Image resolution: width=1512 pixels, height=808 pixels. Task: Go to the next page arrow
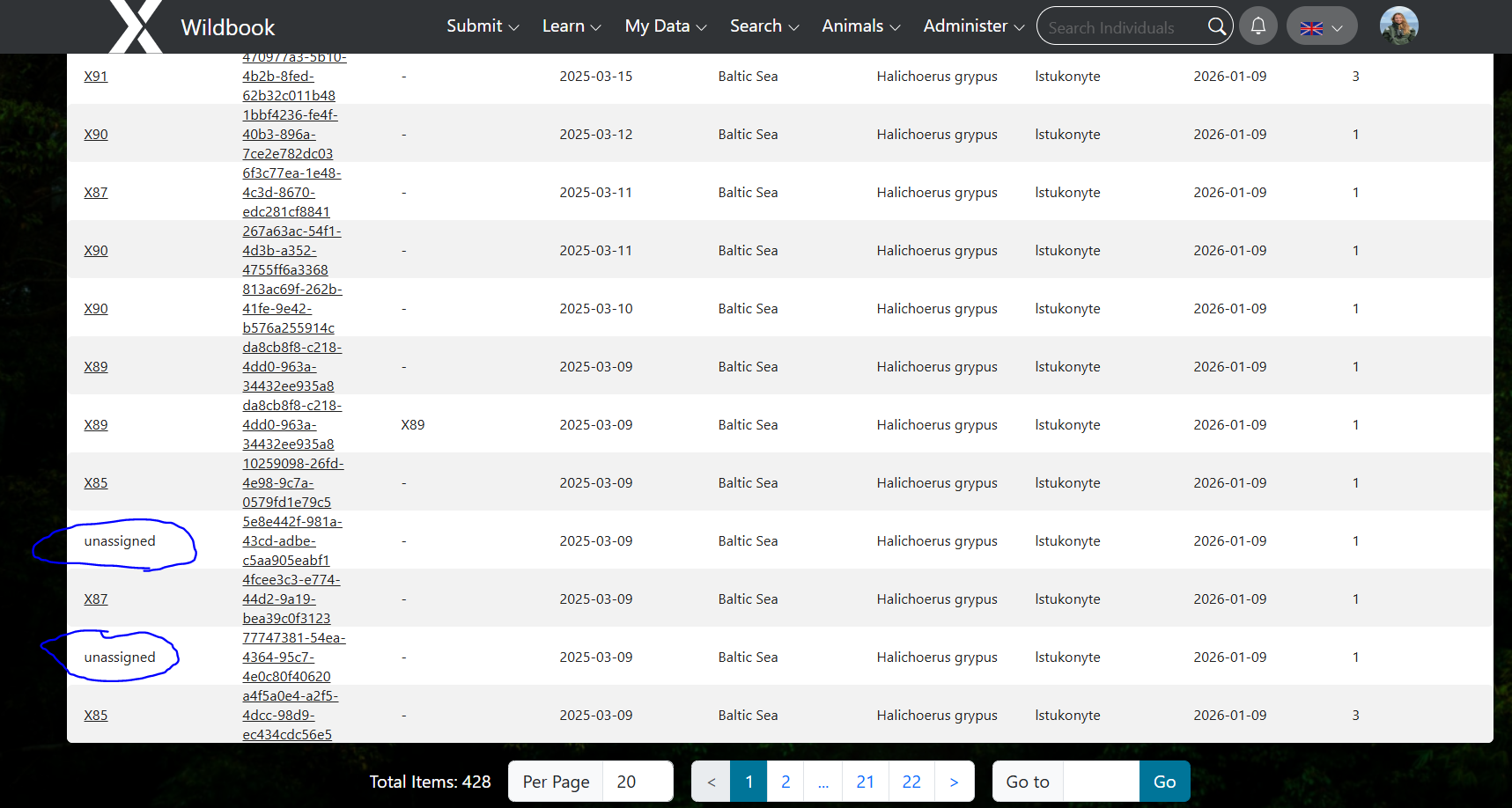click(953, 782)
